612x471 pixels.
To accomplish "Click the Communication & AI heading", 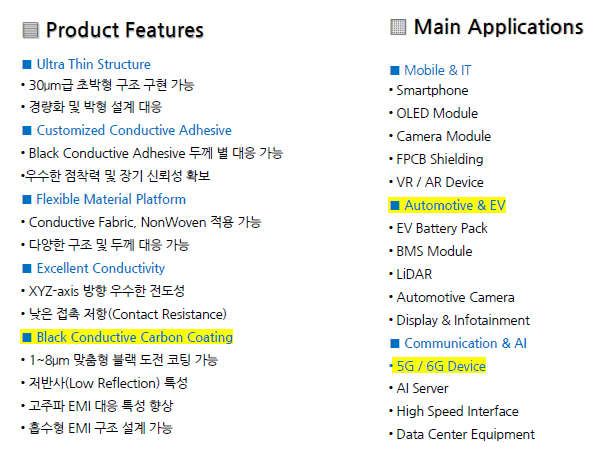I will tap(466, 343).
